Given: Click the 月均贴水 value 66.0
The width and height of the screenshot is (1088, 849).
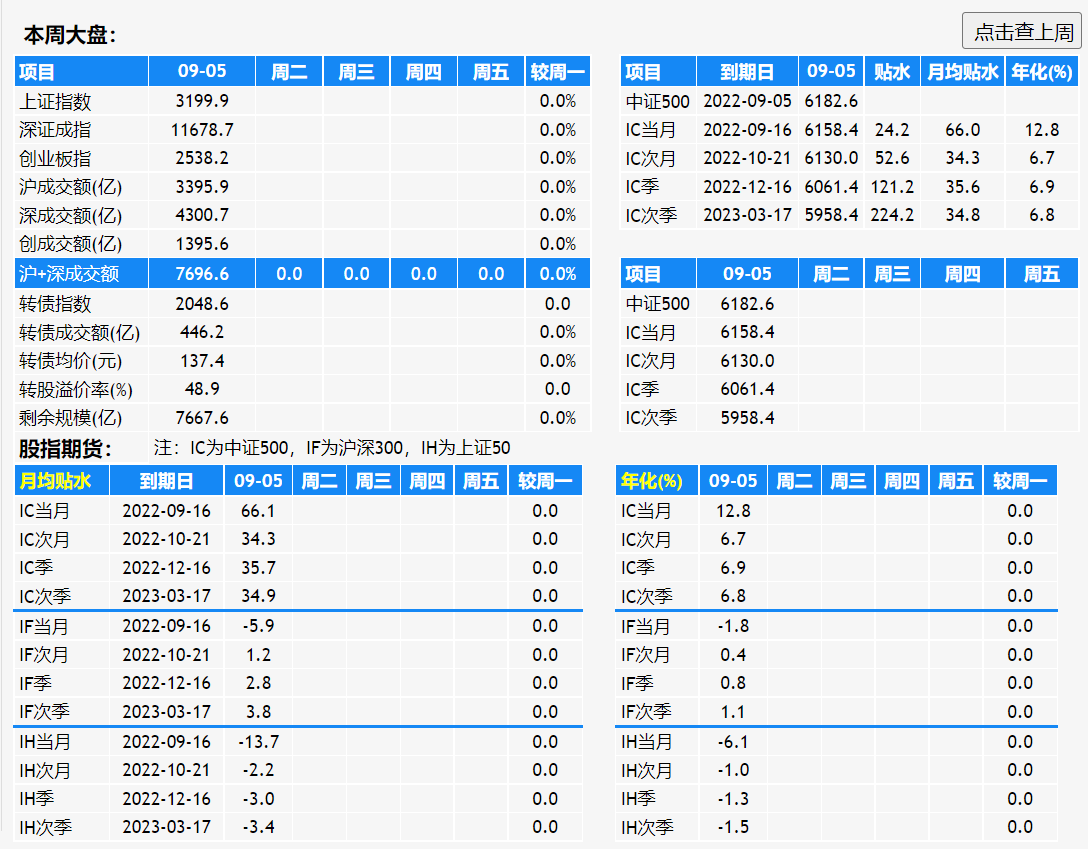Looking at the screenshot, I should [962, 130].
